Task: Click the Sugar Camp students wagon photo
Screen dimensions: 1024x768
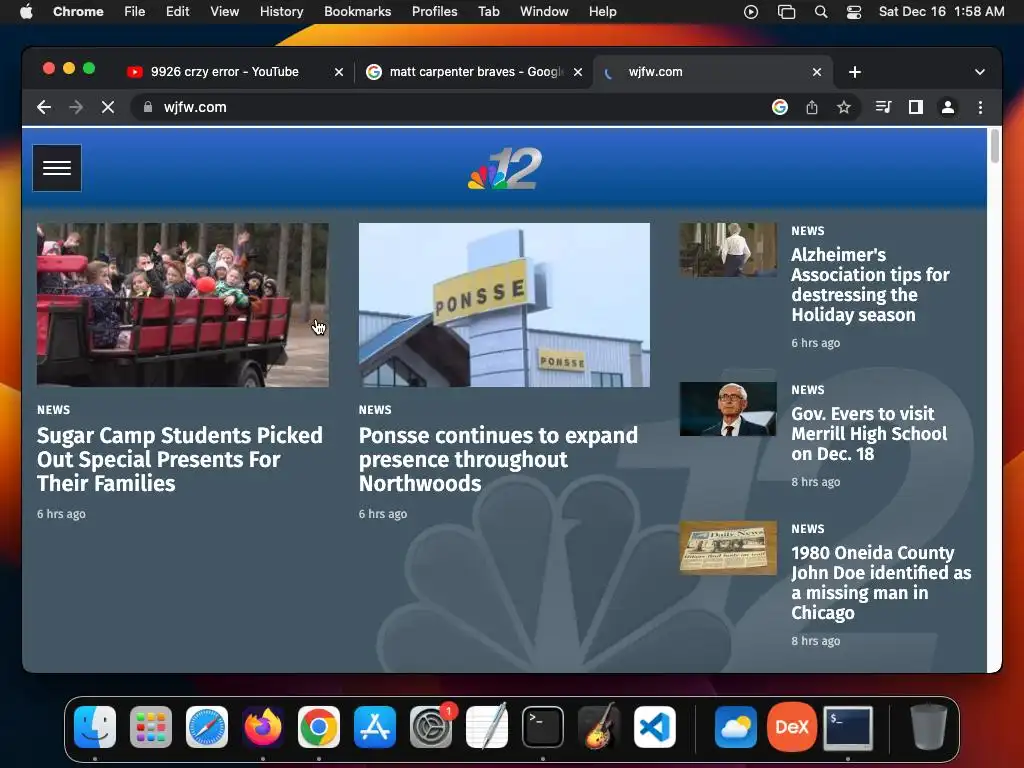Action: click(x=183, y=305)
